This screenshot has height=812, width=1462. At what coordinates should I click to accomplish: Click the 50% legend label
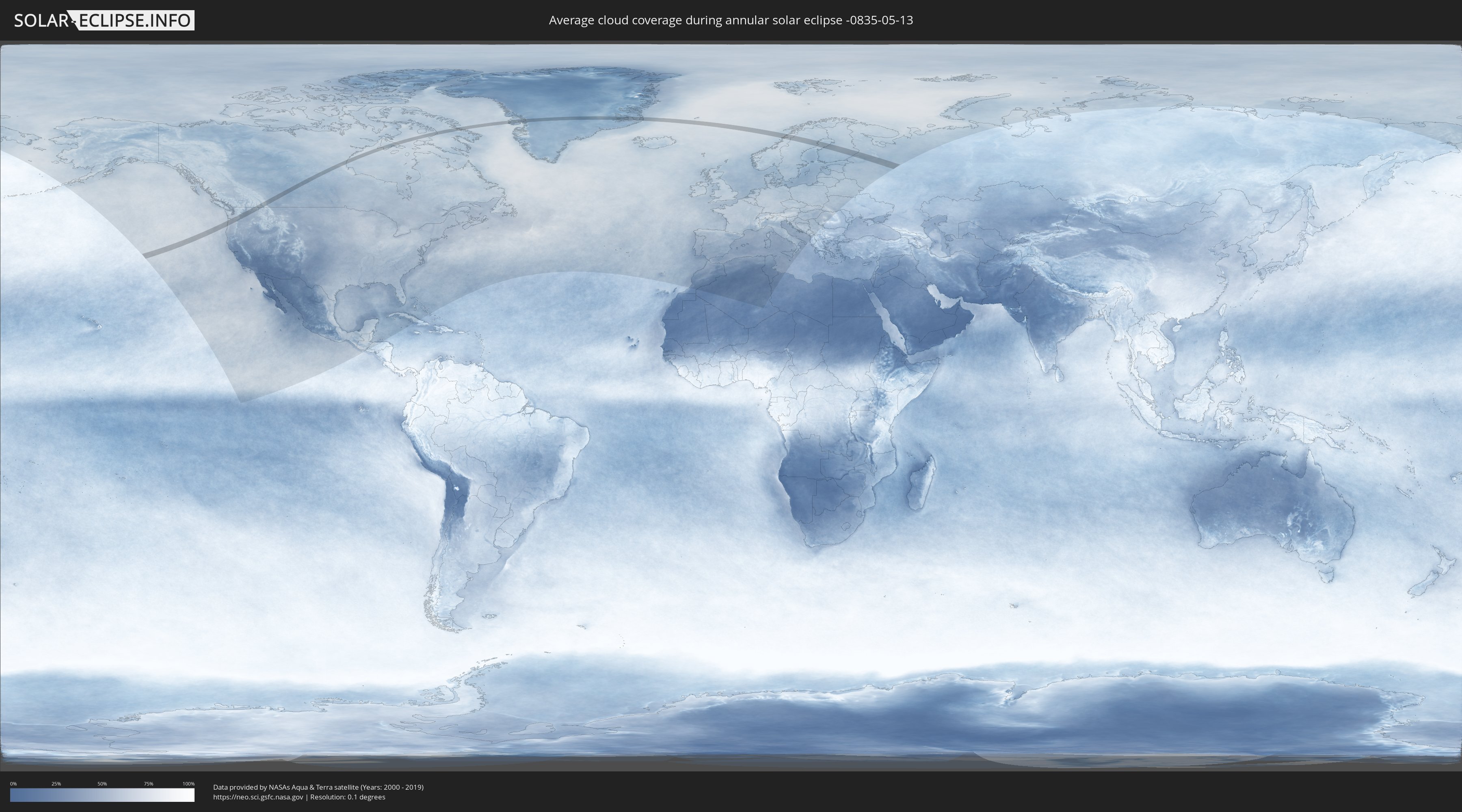point(102,784)
